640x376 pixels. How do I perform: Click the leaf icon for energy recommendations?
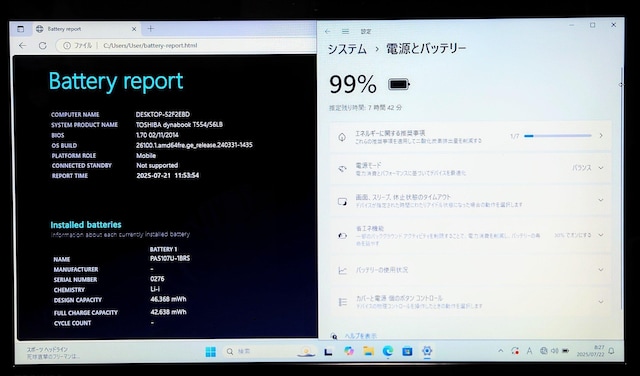pos(342,137)
